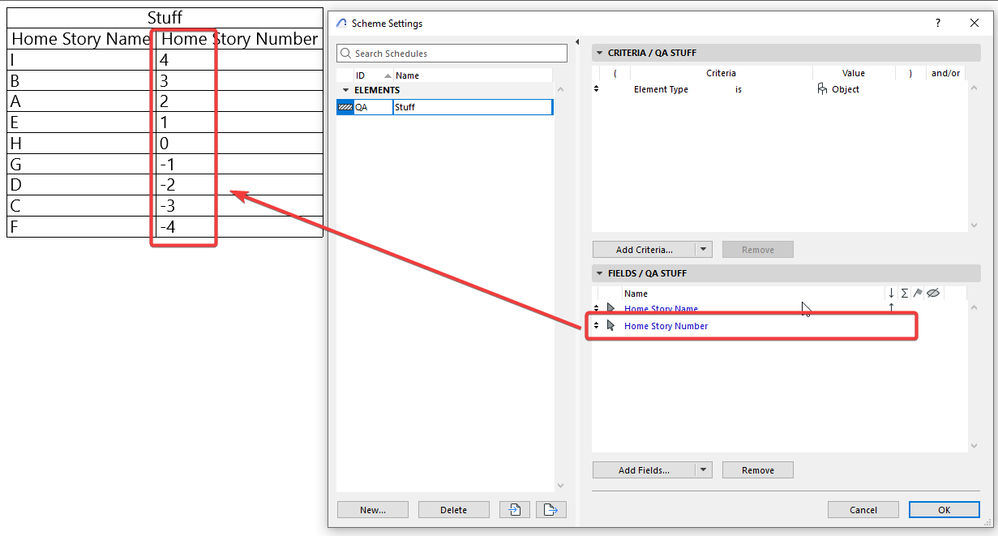Click the and/or column header
This screenshot has width=998, height=536.
[x=945, y=73]
